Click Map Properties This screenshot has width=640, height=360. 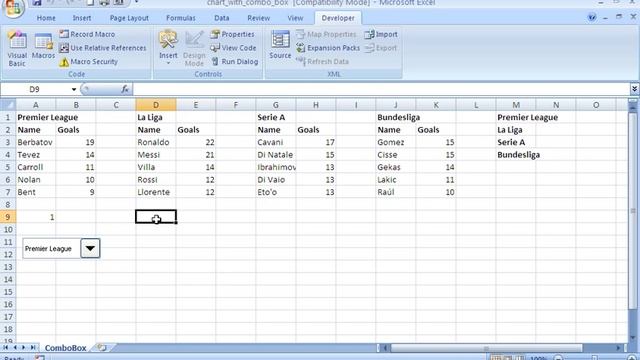tap(326, 34)
